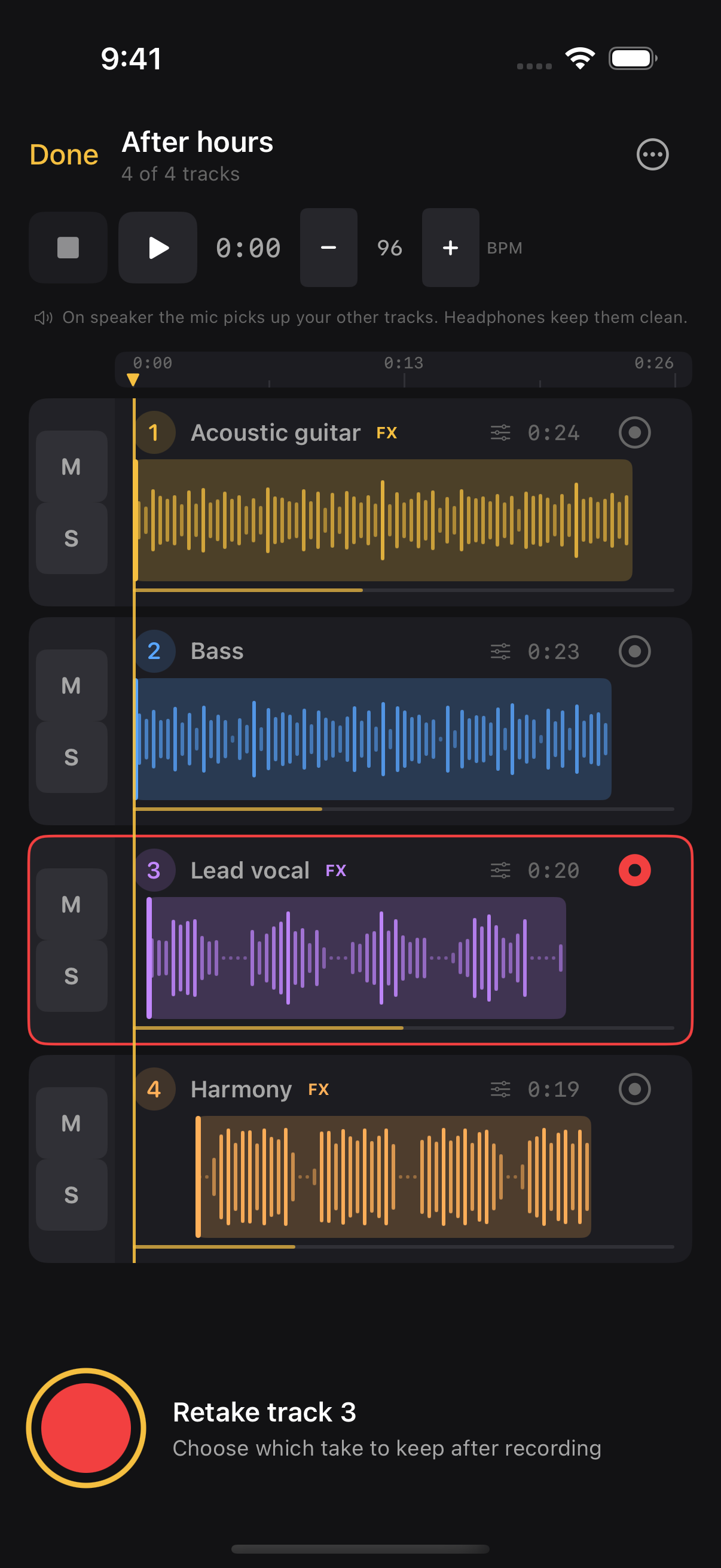The image size is (721, 1568).
Task: Tap the speaker icon in the headphones hint
Action: point(43,318)
